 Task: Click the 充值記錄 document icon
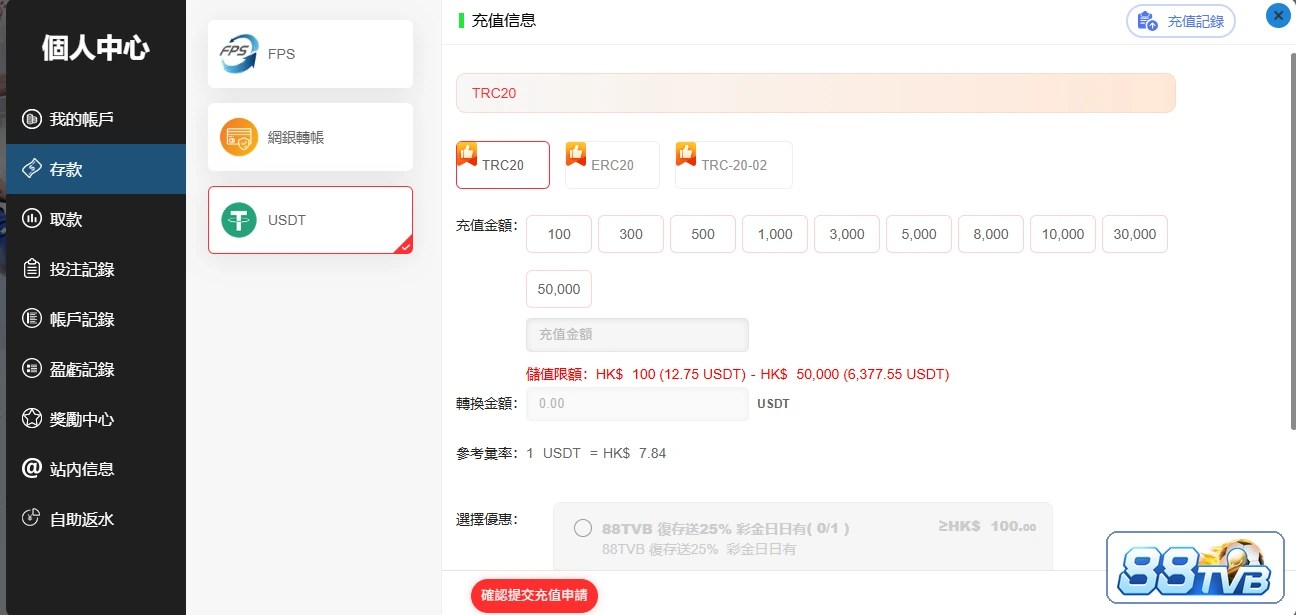pos(1148,21)
